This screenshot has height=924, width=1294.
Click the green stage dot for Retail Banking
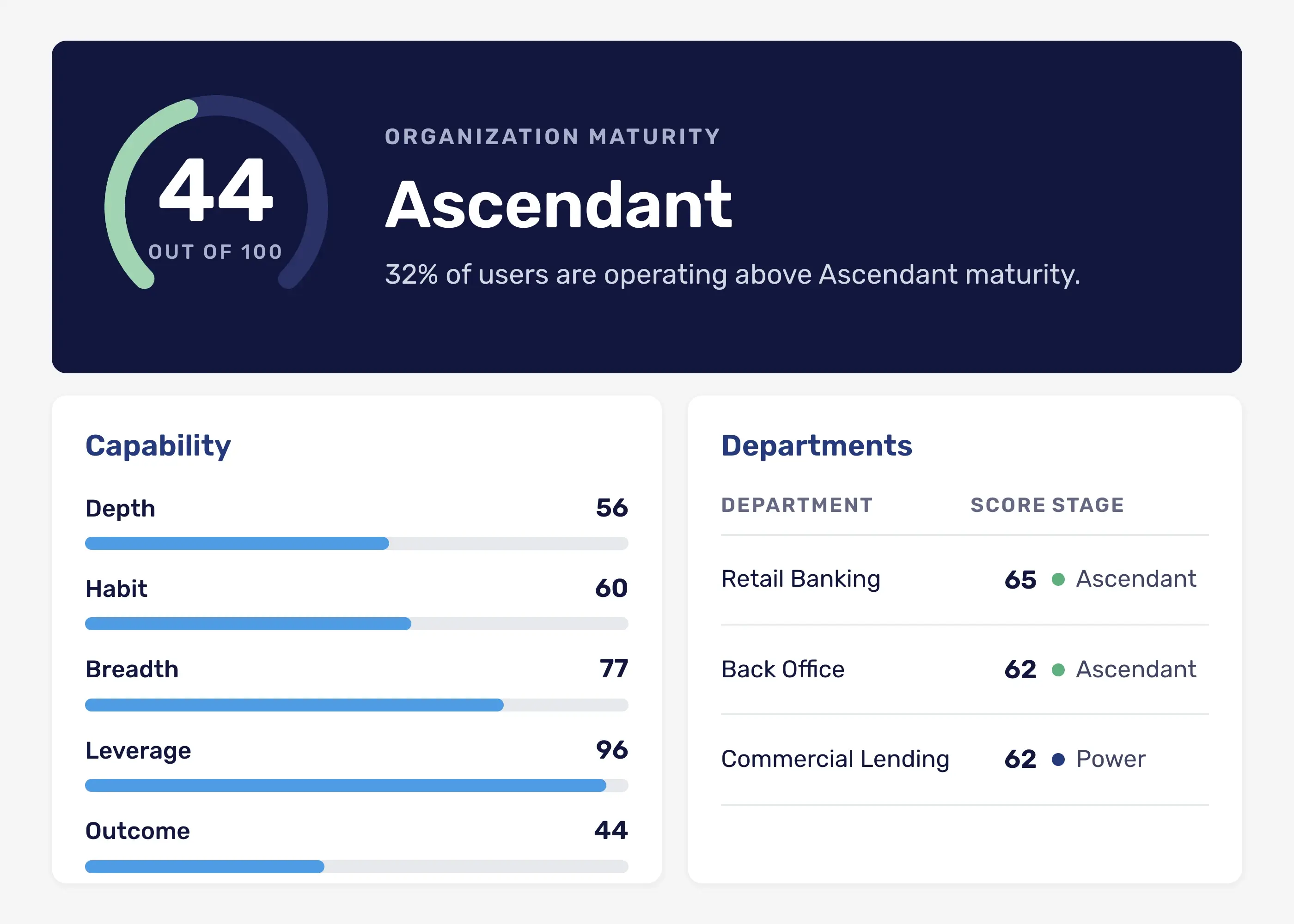tap(1058, 580)
